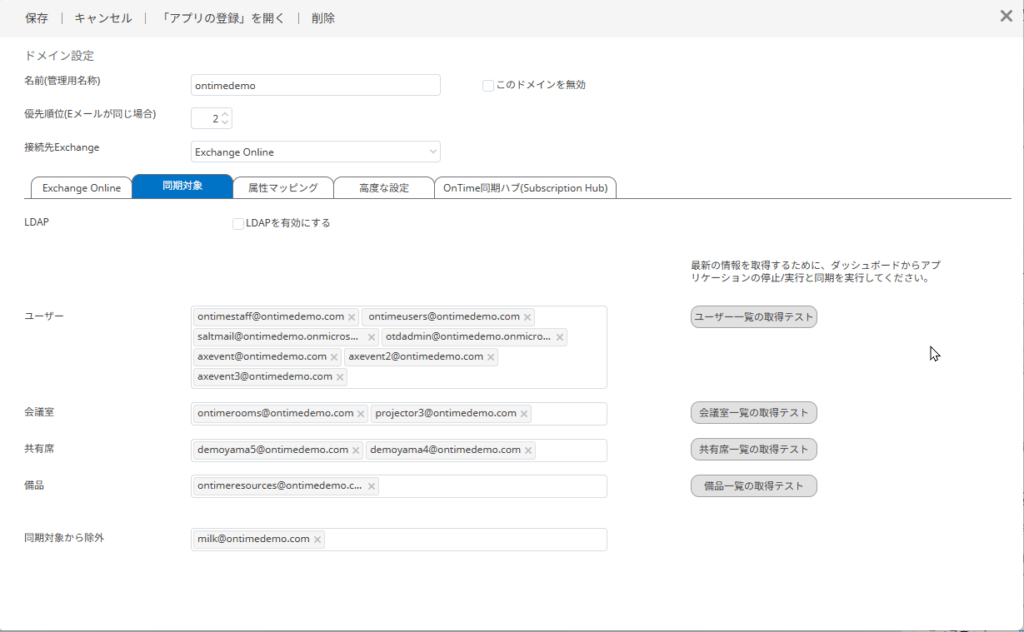Open the 接続先Exchange dropdown

pyautogui.click(x=315, y=152)
